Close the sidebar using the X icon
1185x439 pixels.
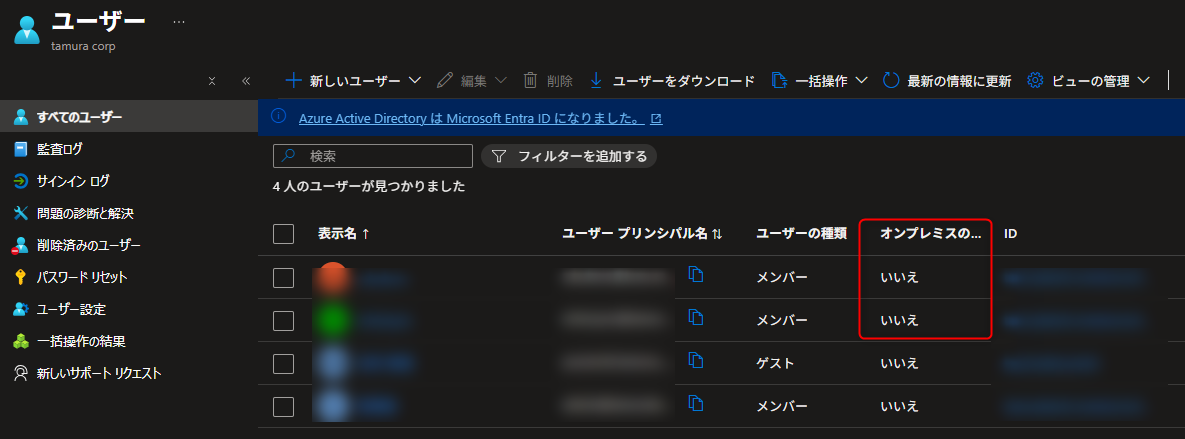pos(212,81)
